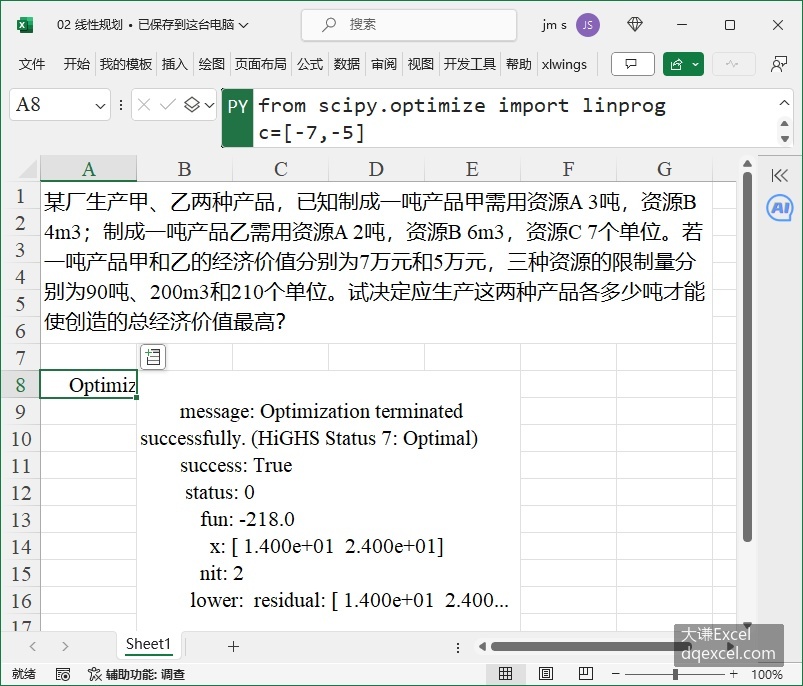803x686 pixels.
Task: Switch to the 帮助 tab
Action: [x=519, y=64]
